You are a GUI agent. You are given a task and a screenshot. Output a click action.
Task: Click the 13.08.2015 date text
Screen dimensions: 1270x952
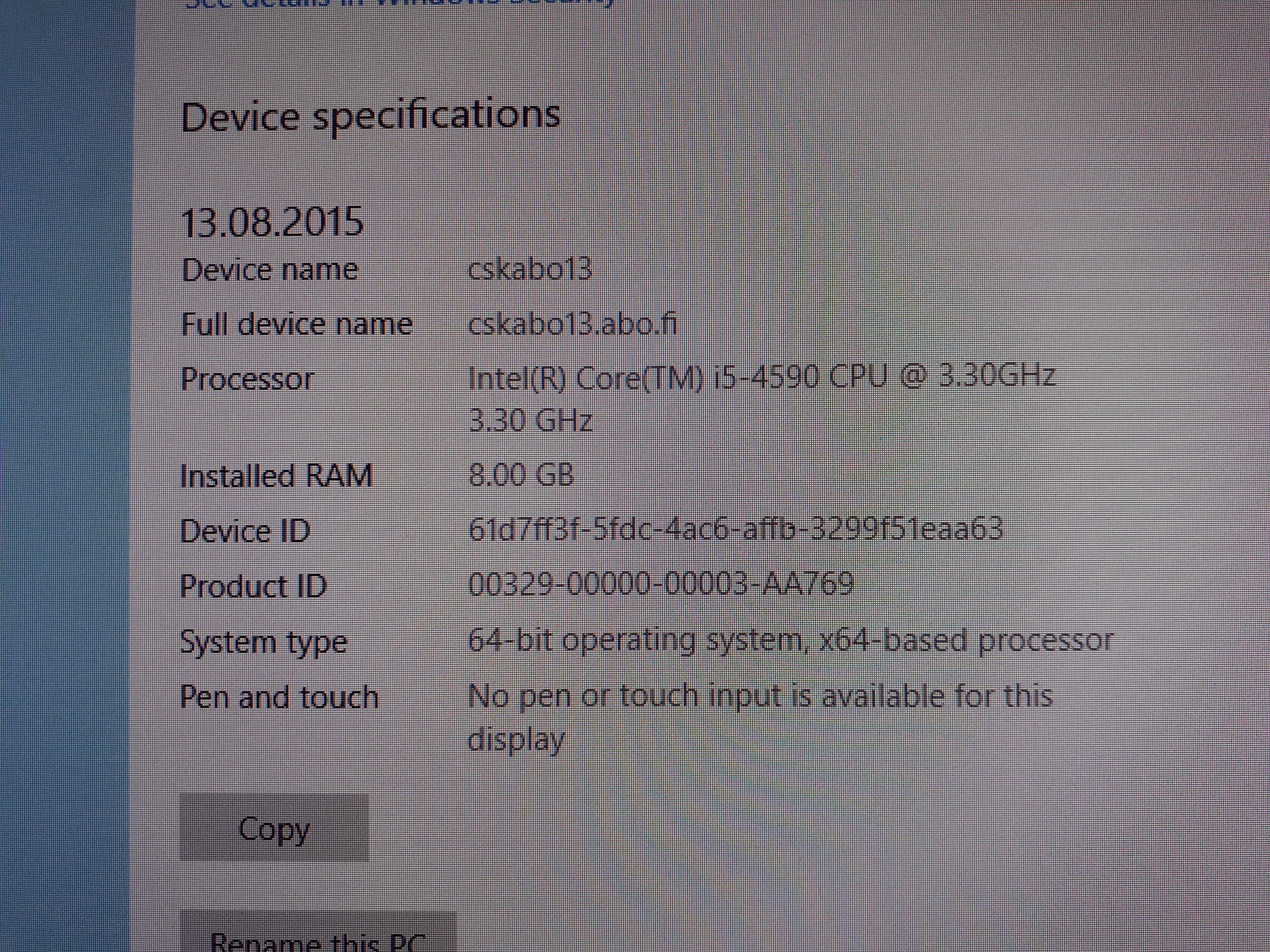272,222
